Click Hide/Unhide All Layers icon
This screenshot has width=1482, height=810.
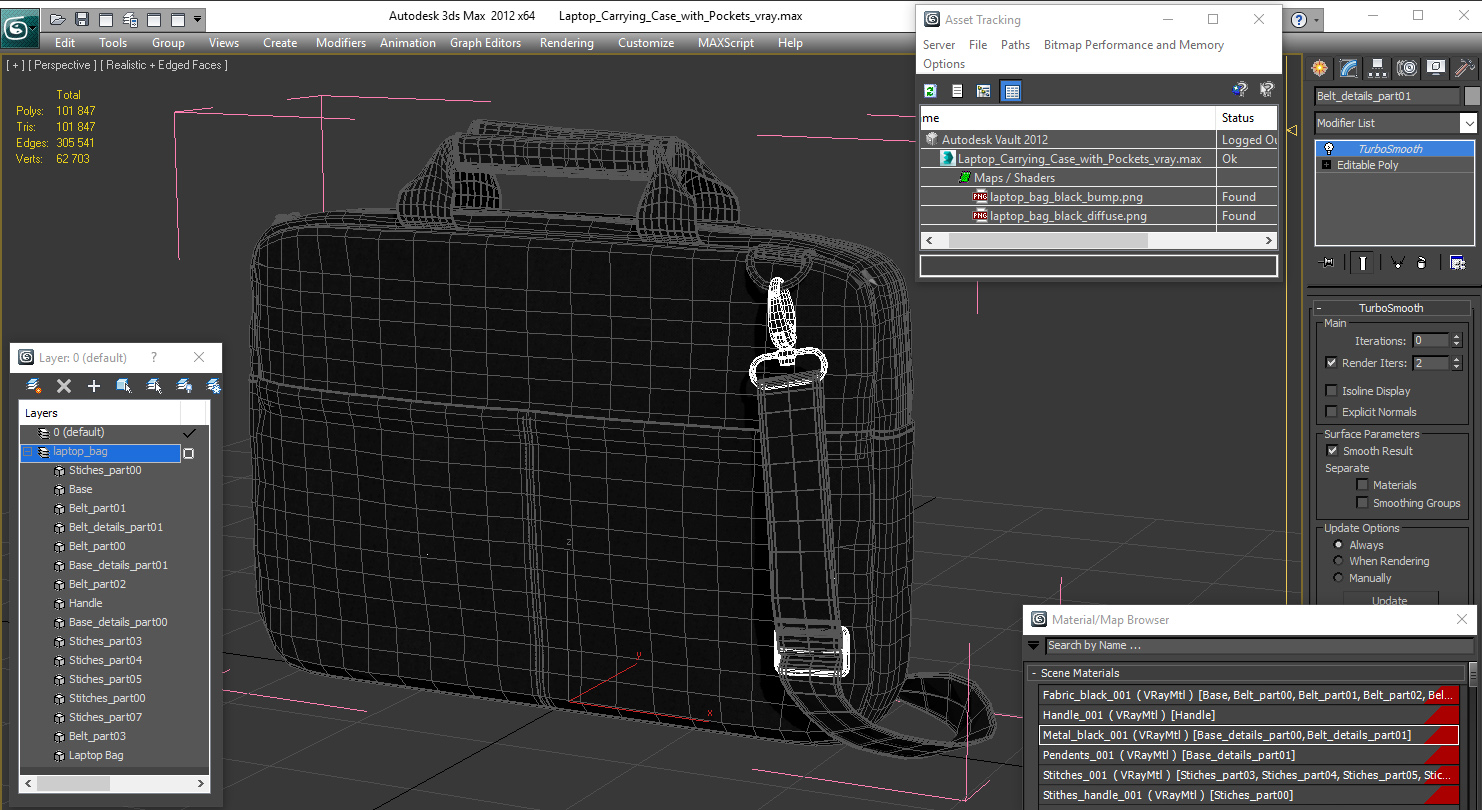pyautogui.click(x=184, y=386)
